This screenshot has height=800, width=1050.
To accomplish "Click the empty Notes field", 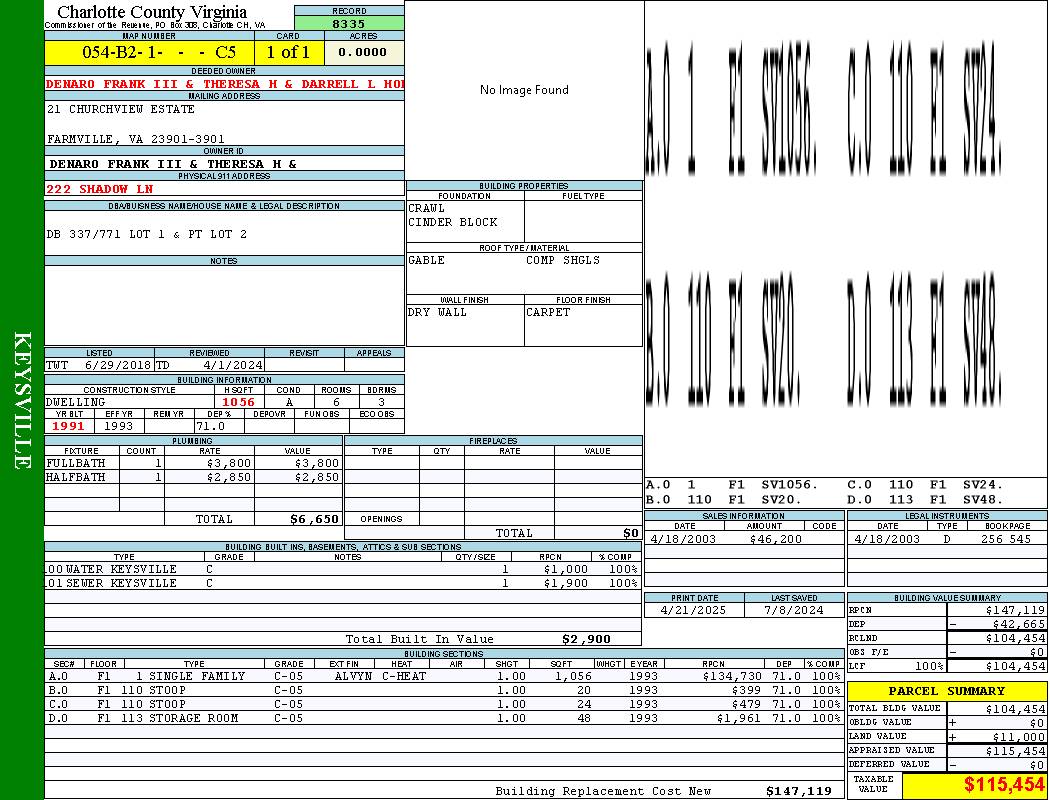I will pyautogui.click(x=224, y=305).
